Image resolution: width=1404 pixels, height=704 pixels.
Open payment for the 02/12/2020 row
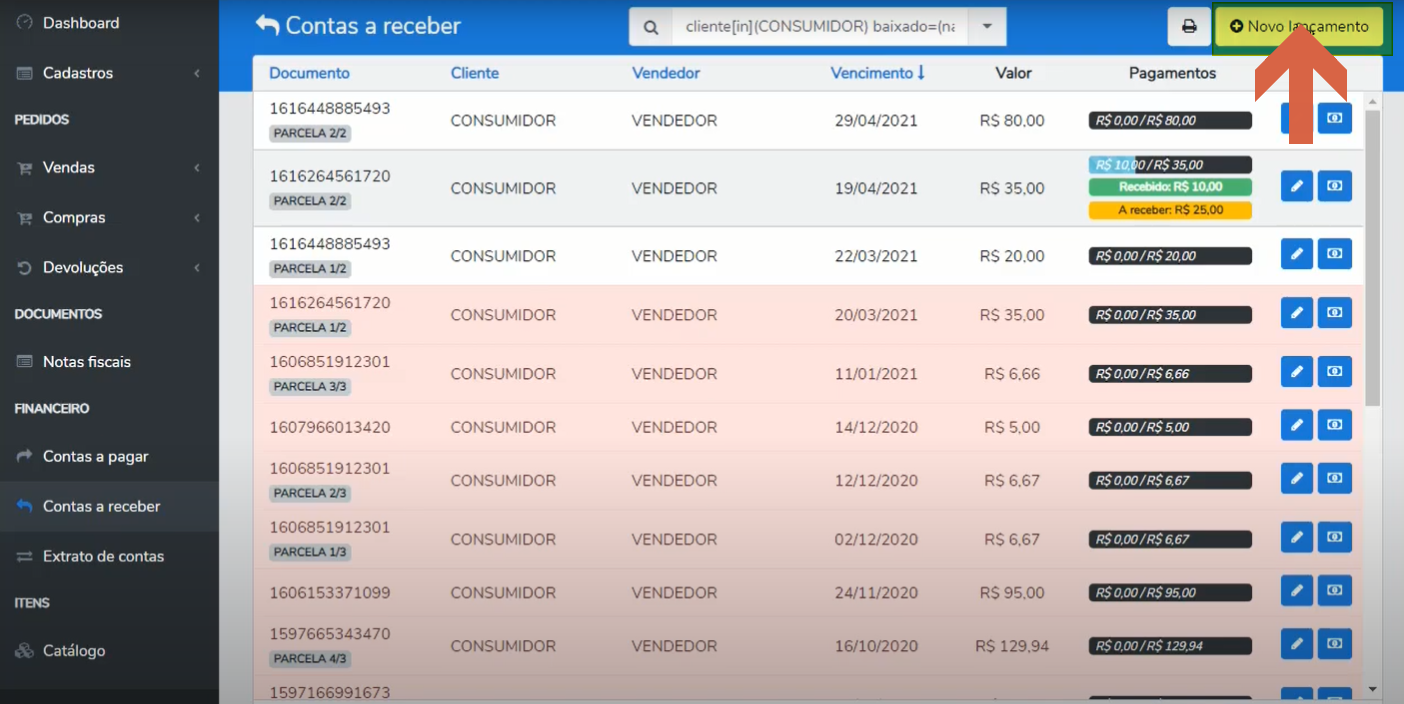pos(1334,537)
